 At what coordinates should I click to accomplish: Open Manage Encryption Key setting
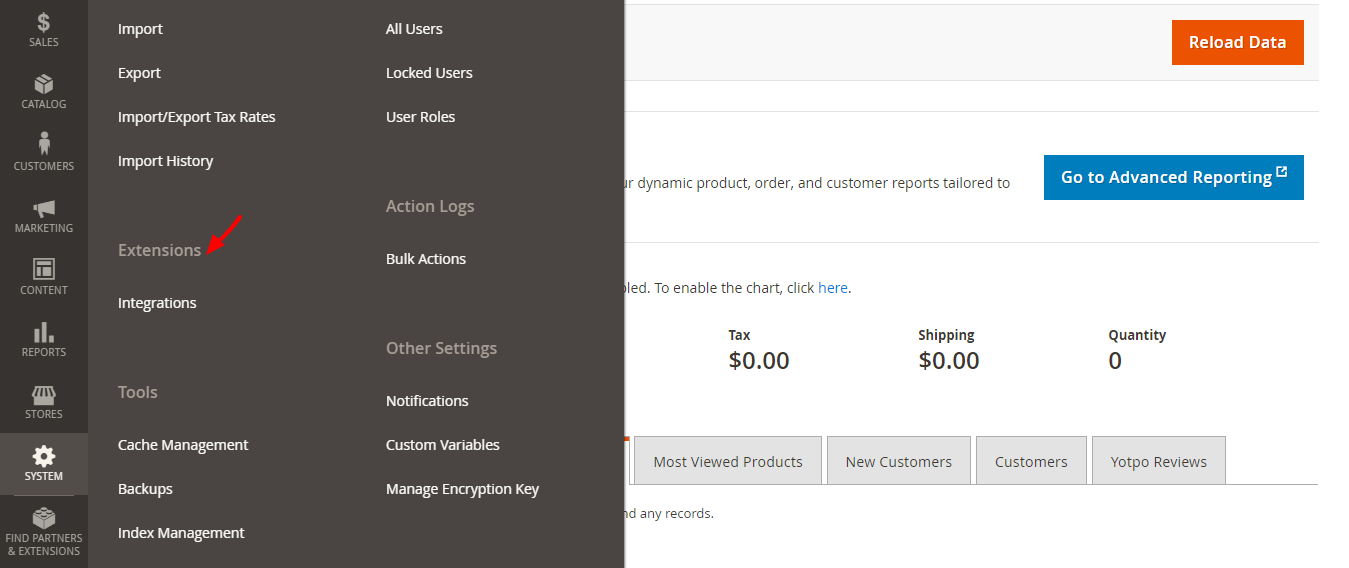click(x=462, y=489)
